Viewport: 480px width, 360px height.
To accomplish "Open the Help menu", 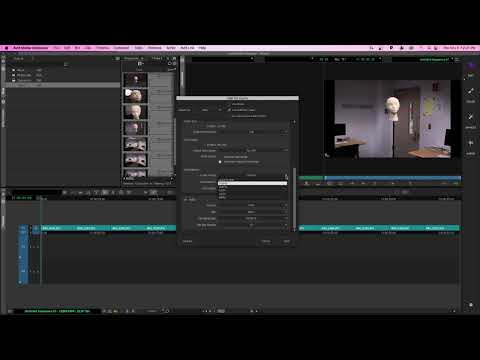I will click(202, 48).
